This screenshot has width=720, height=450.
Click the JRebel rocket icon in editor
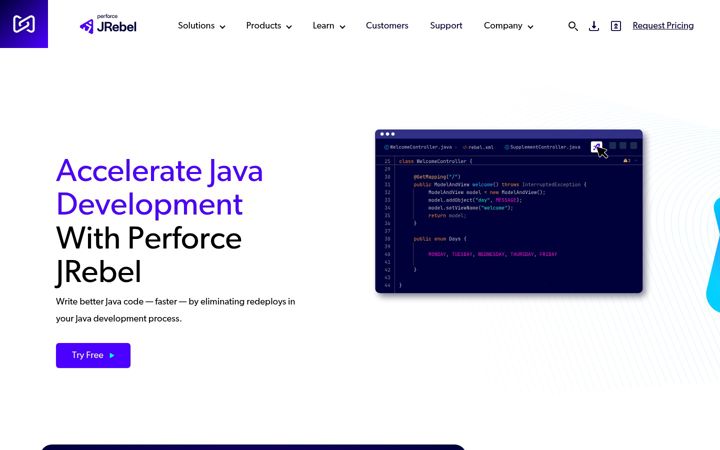(x=596, y=147)
